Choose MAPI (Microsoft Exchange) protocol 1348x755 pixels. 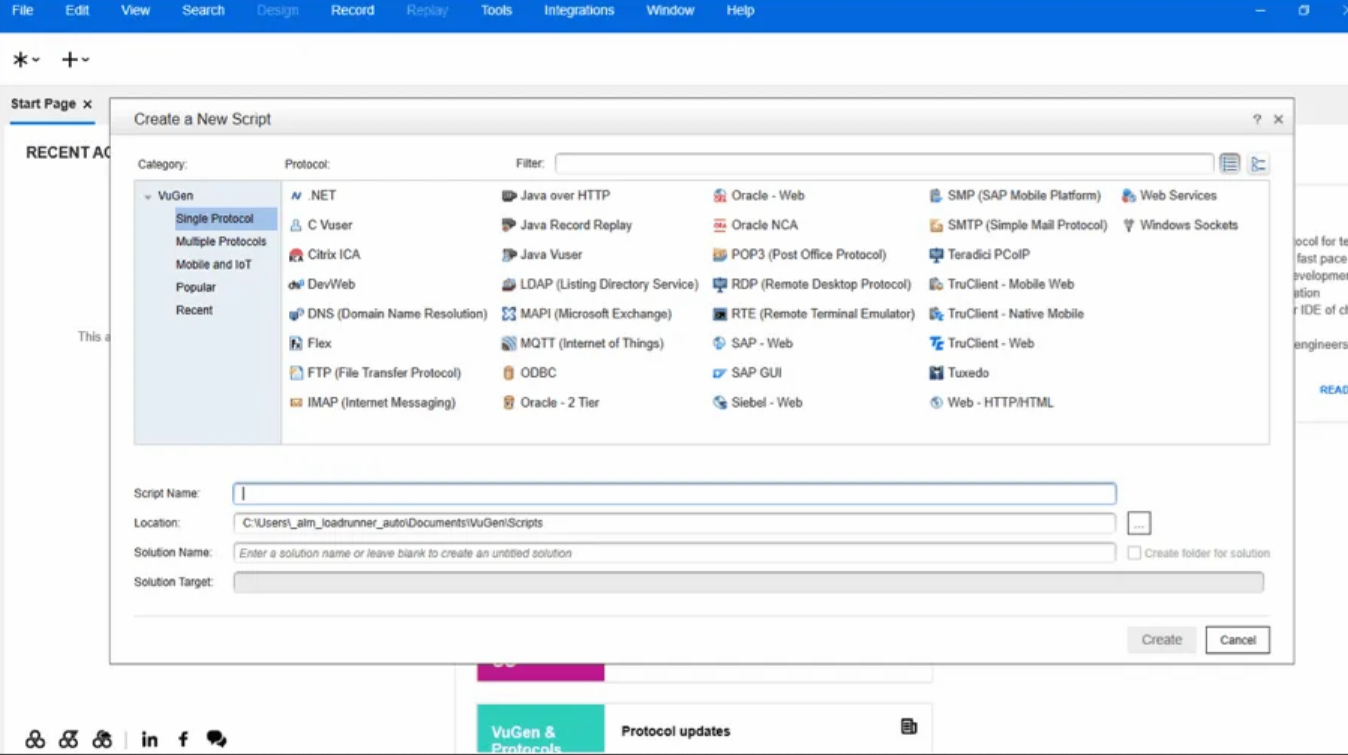point(587,314)
